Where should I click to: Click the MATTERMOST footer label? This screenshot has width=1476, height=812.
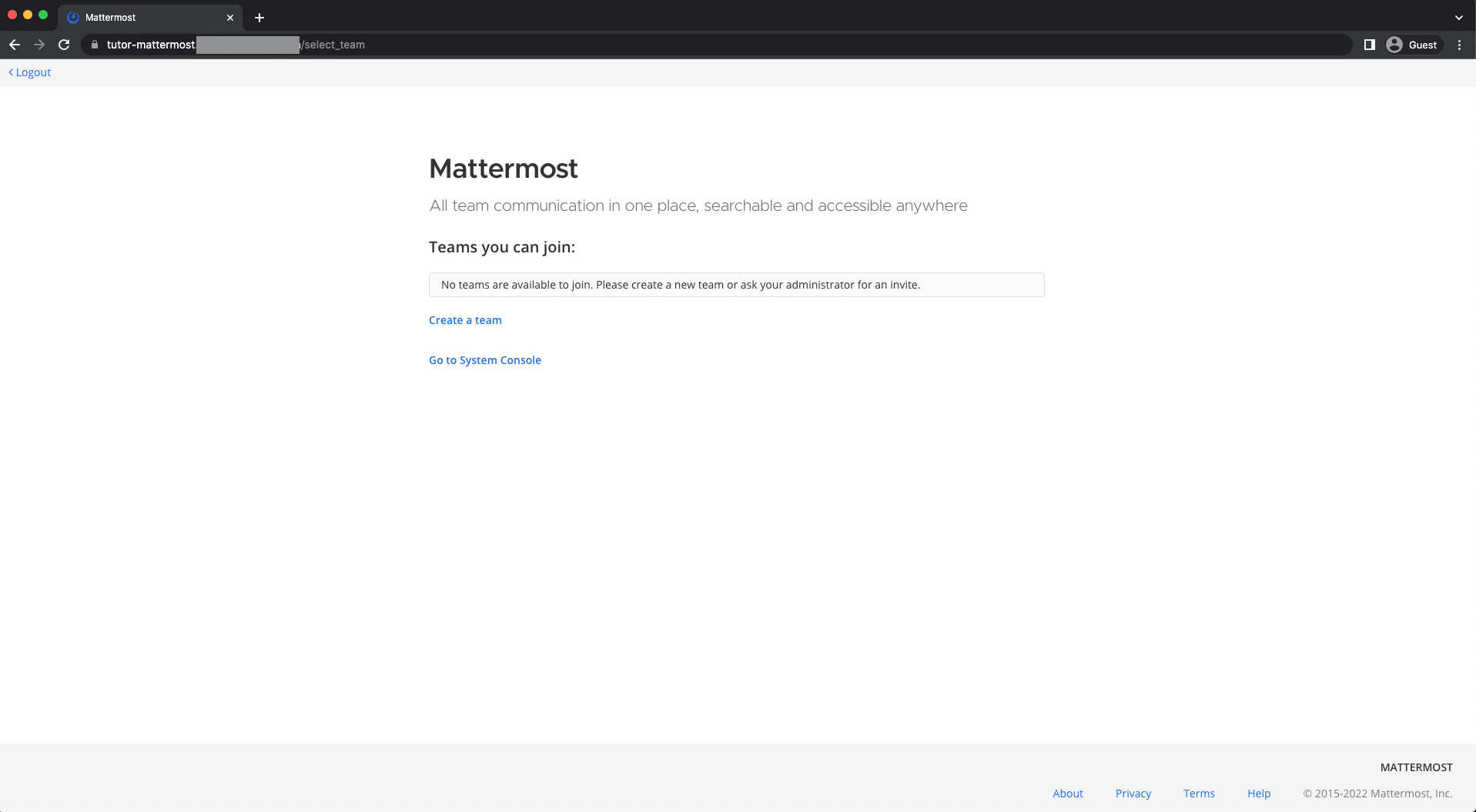point(1416,767)
